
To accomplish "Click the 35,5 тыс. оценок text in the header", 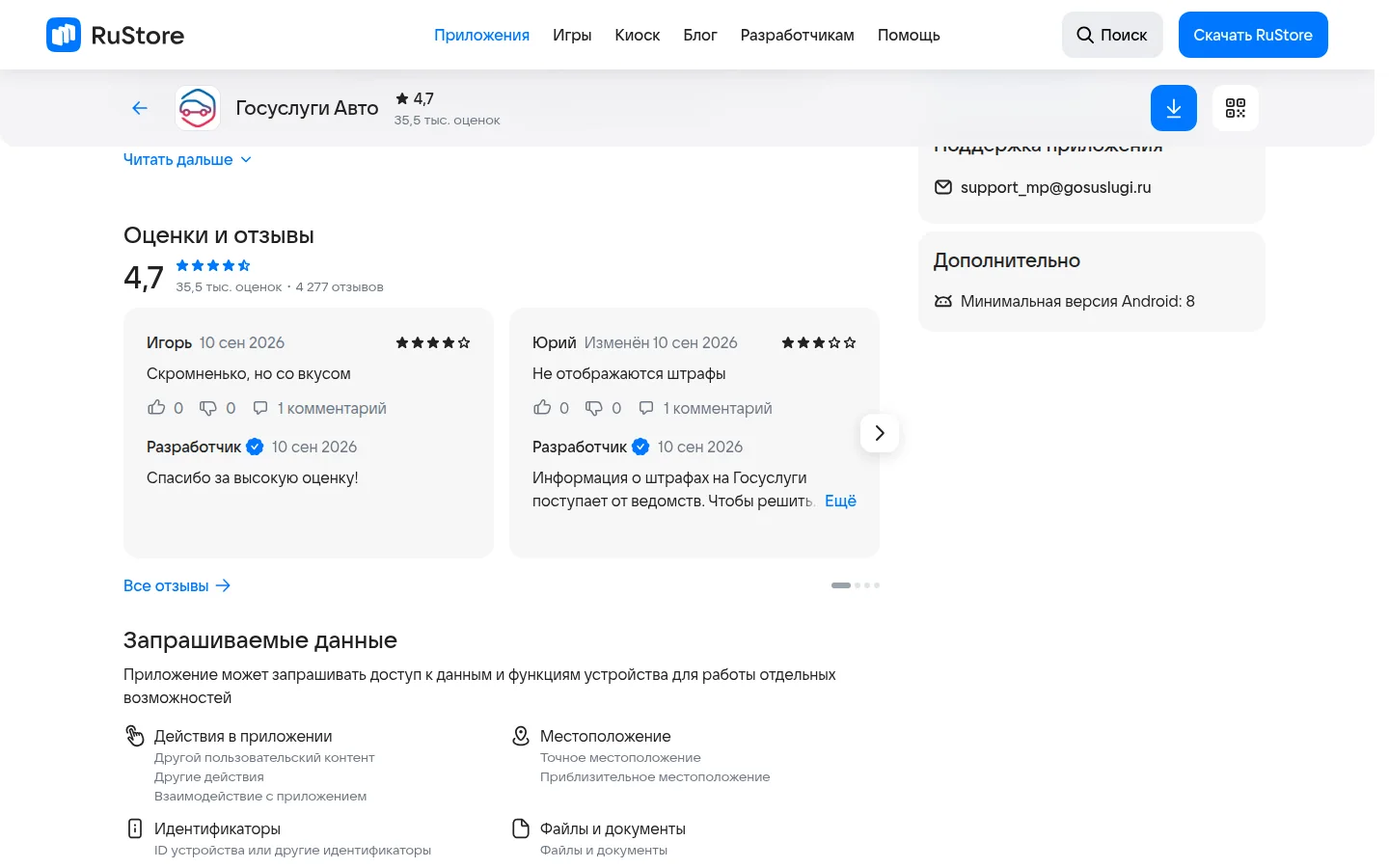I will [x=447, y=121].
